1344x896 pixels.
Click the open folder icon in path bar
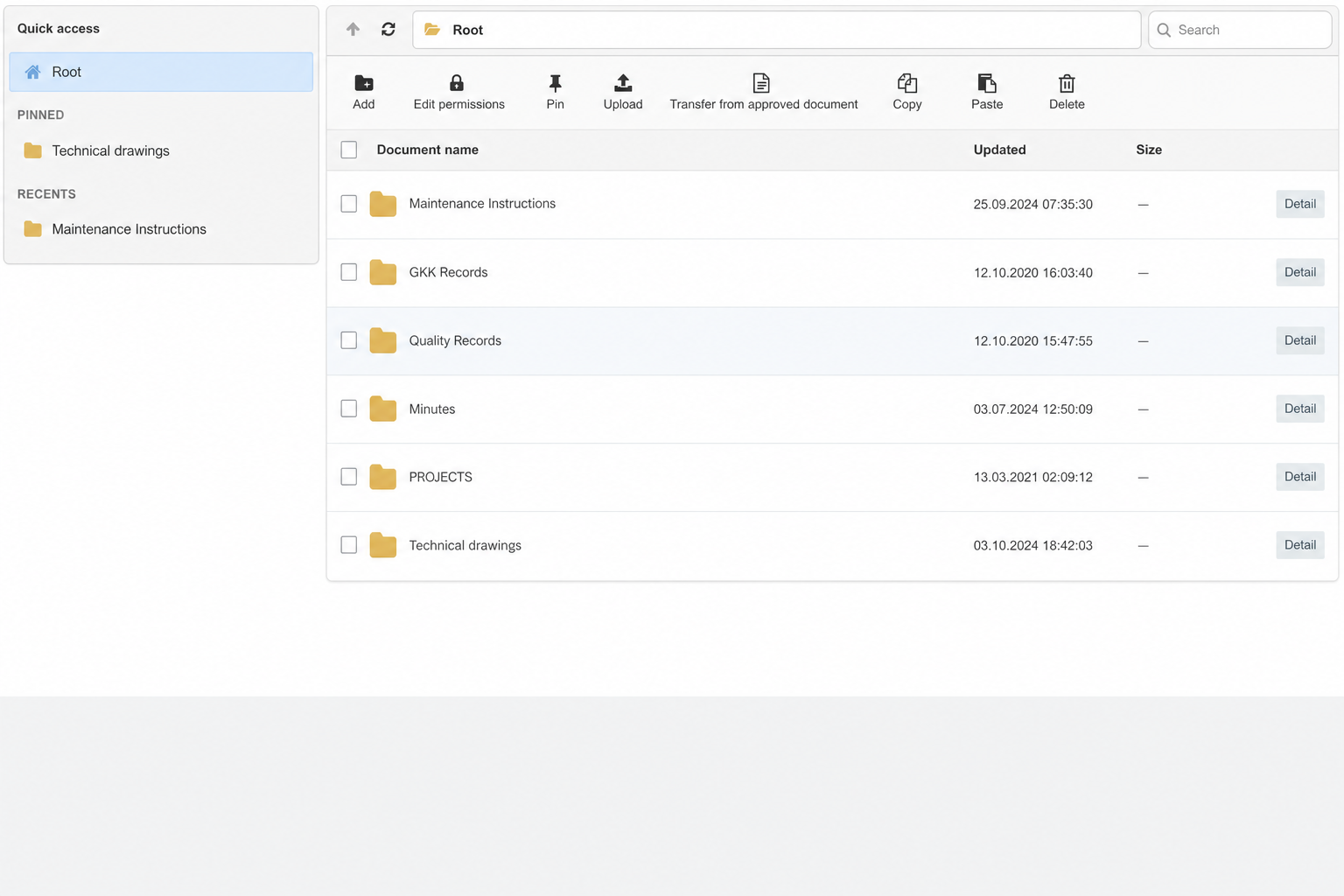coord(432,30)
